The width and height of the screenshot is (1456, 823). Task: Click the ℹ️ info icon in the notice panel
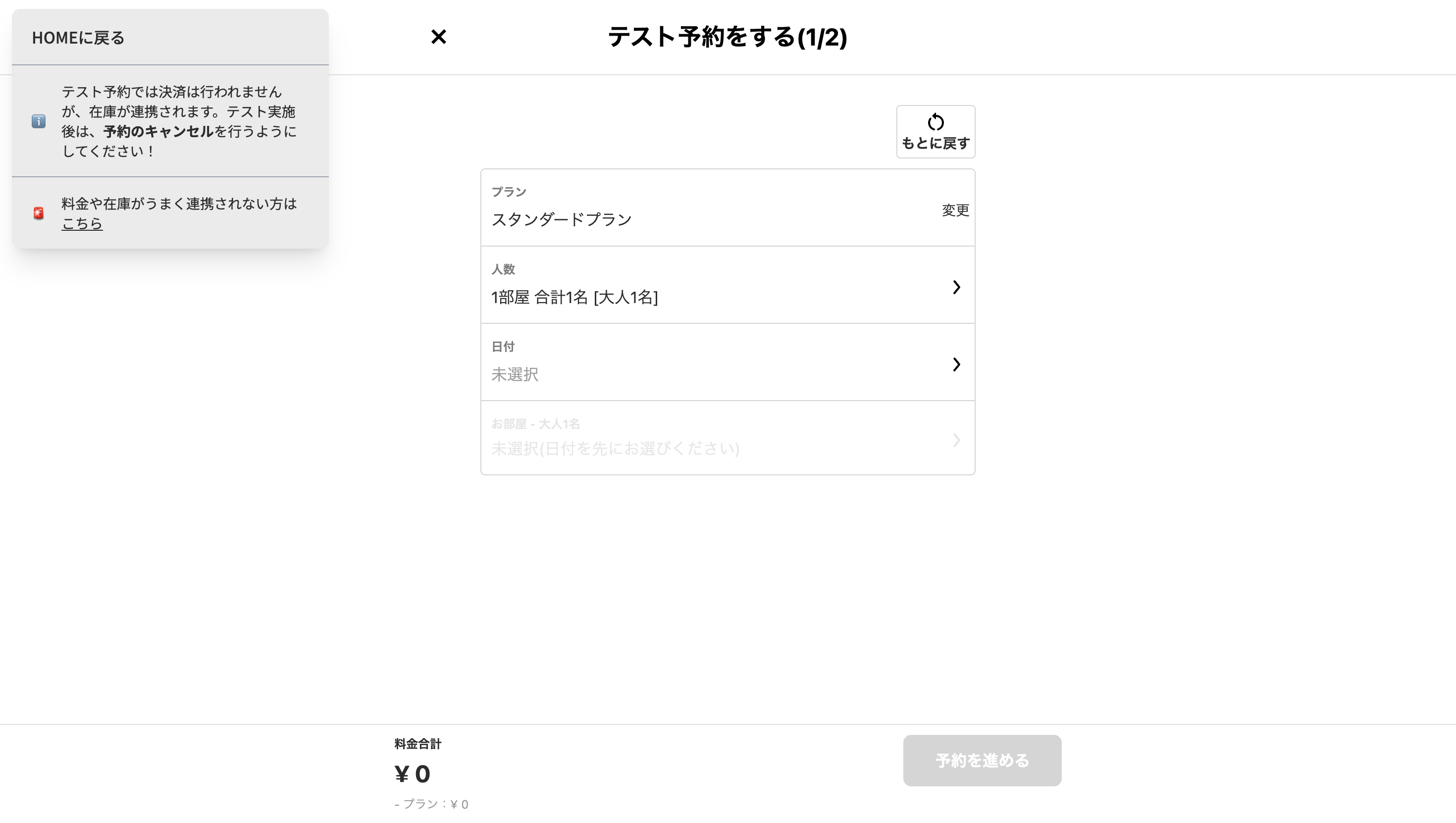point(38,121)
